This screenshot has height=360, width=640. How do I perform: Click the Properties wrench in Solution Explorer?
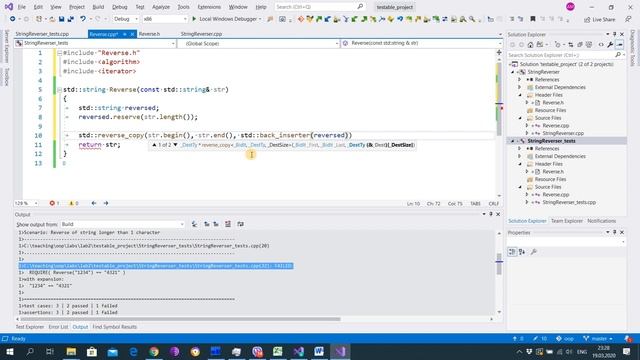point(610,44)
